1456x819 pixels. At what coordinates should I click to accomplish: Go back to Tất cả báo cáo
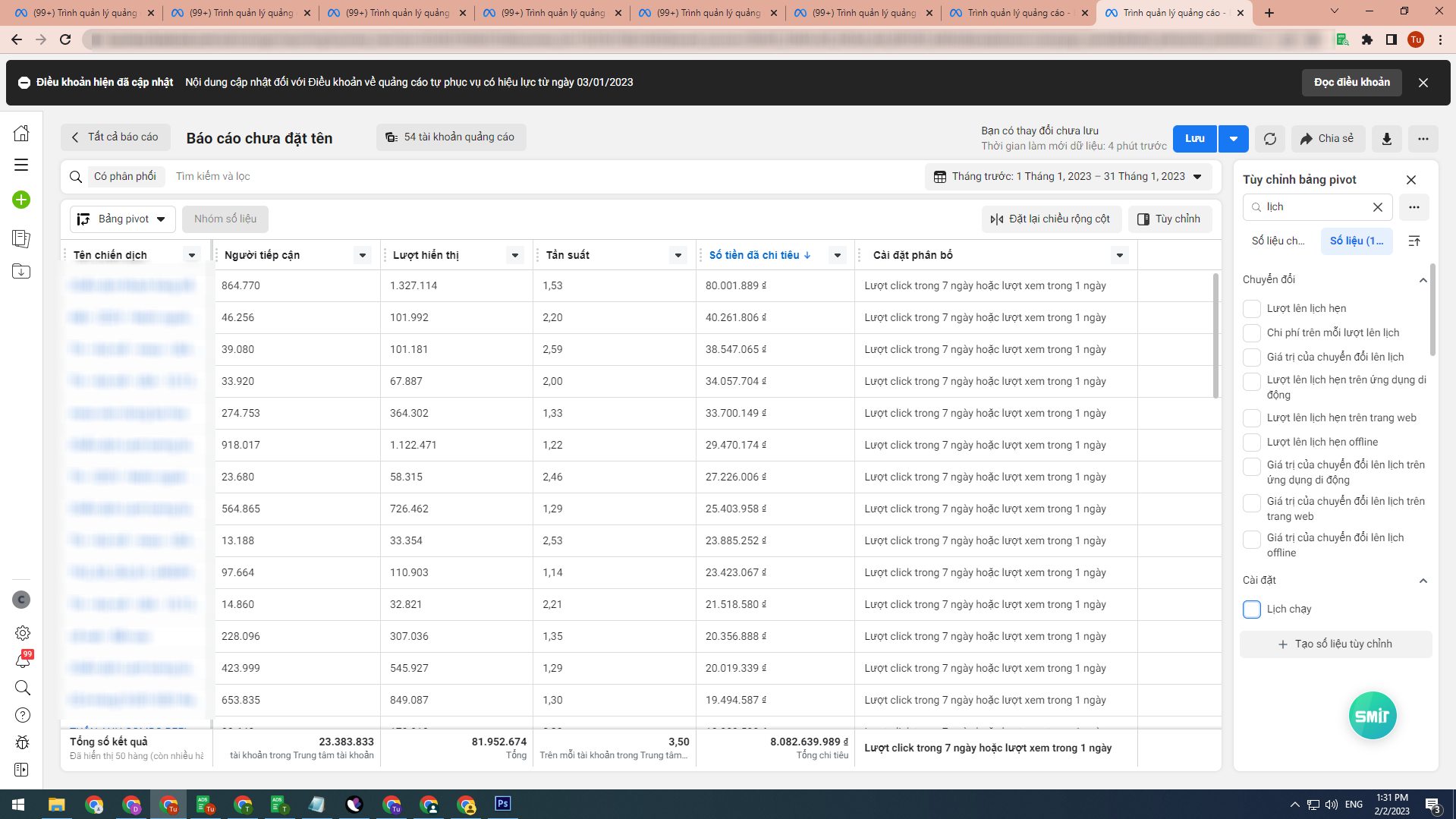pyautogui.click(x=115, y=137)
